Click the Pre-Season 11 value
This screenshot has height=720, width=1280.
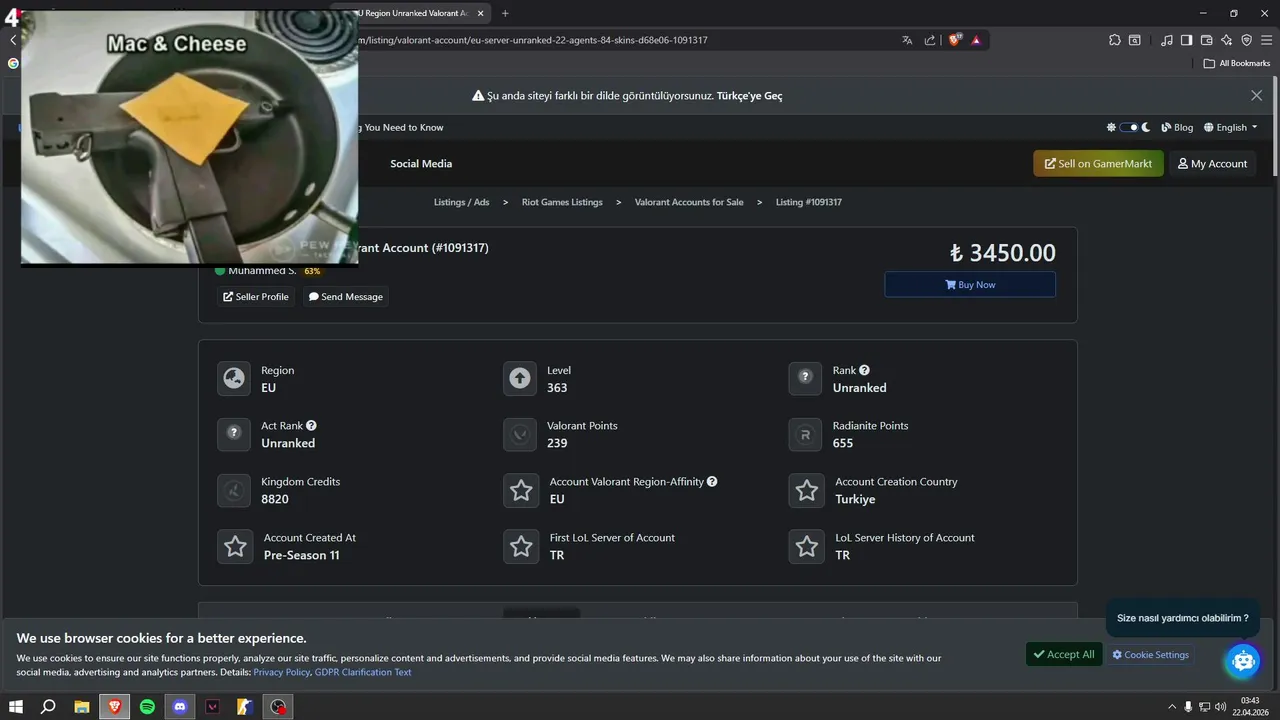tap(301, 555)
